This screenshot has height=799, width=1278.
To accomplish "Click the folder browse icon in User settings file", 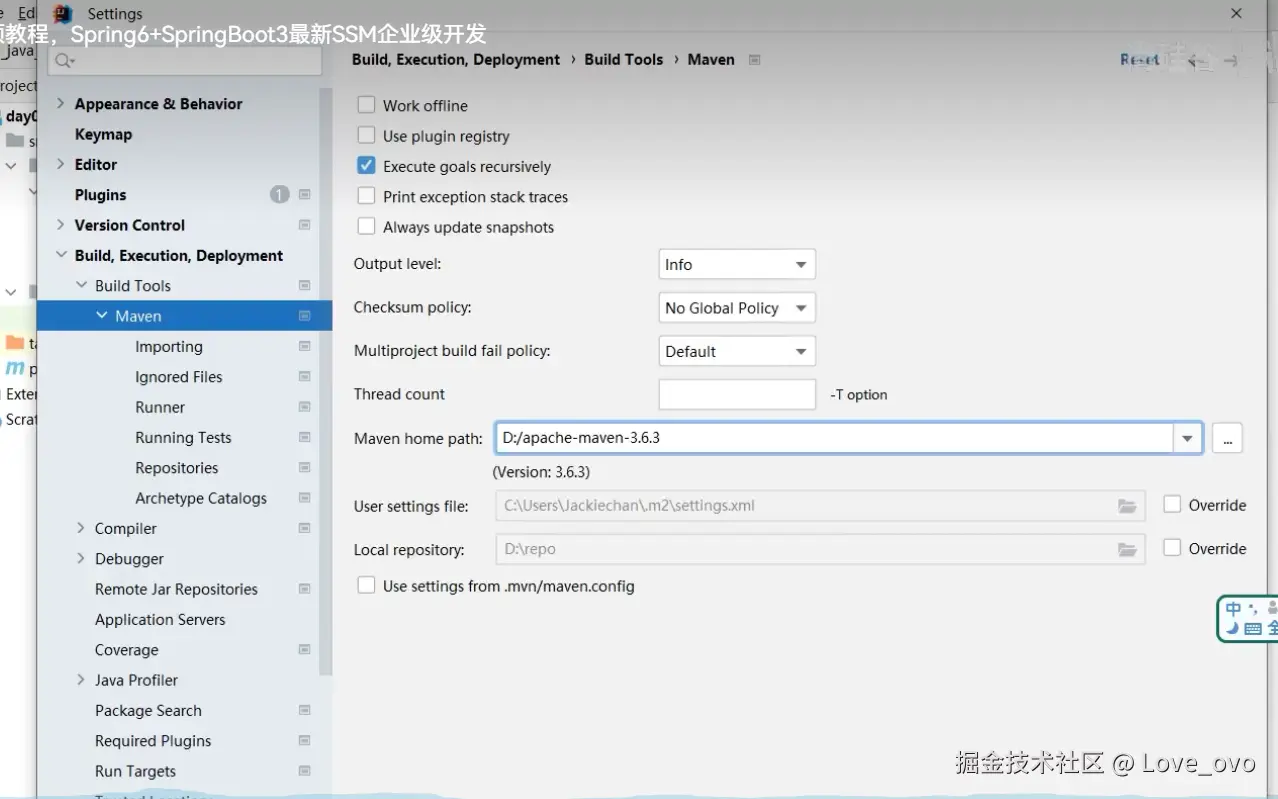I will 1127,506.
